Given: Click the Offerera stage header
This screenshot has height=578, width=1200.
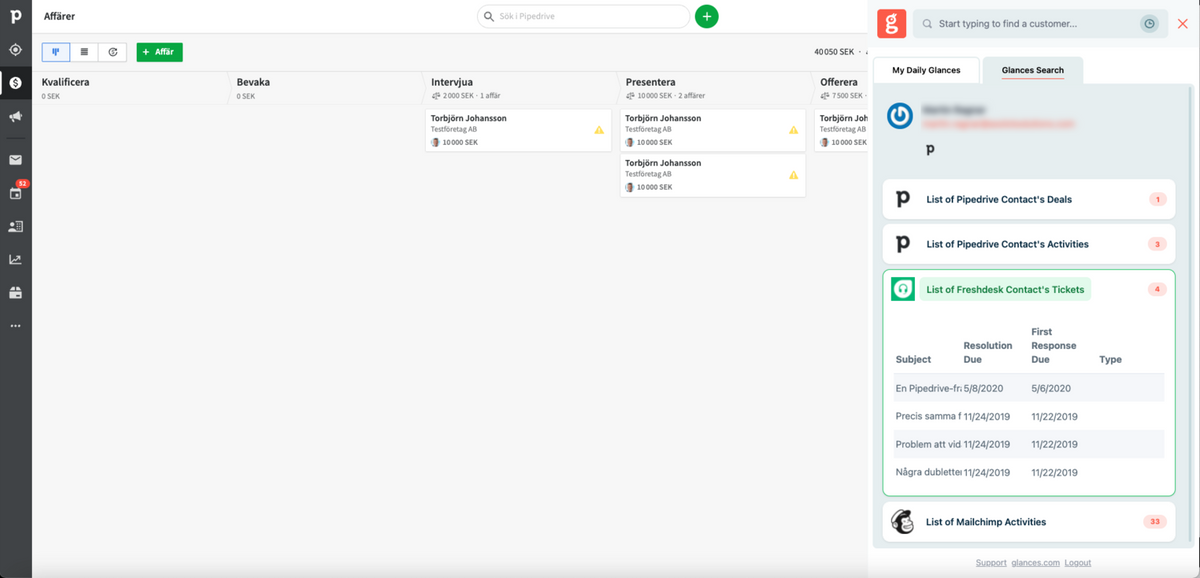Looking at the screenshot, I should 839,82.
